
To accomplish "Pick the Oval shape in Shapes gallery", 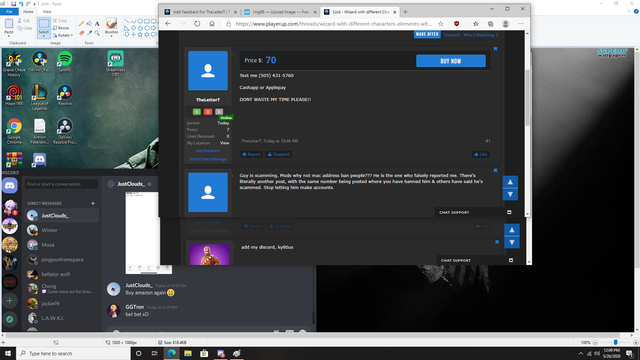I will pos(140,21).
